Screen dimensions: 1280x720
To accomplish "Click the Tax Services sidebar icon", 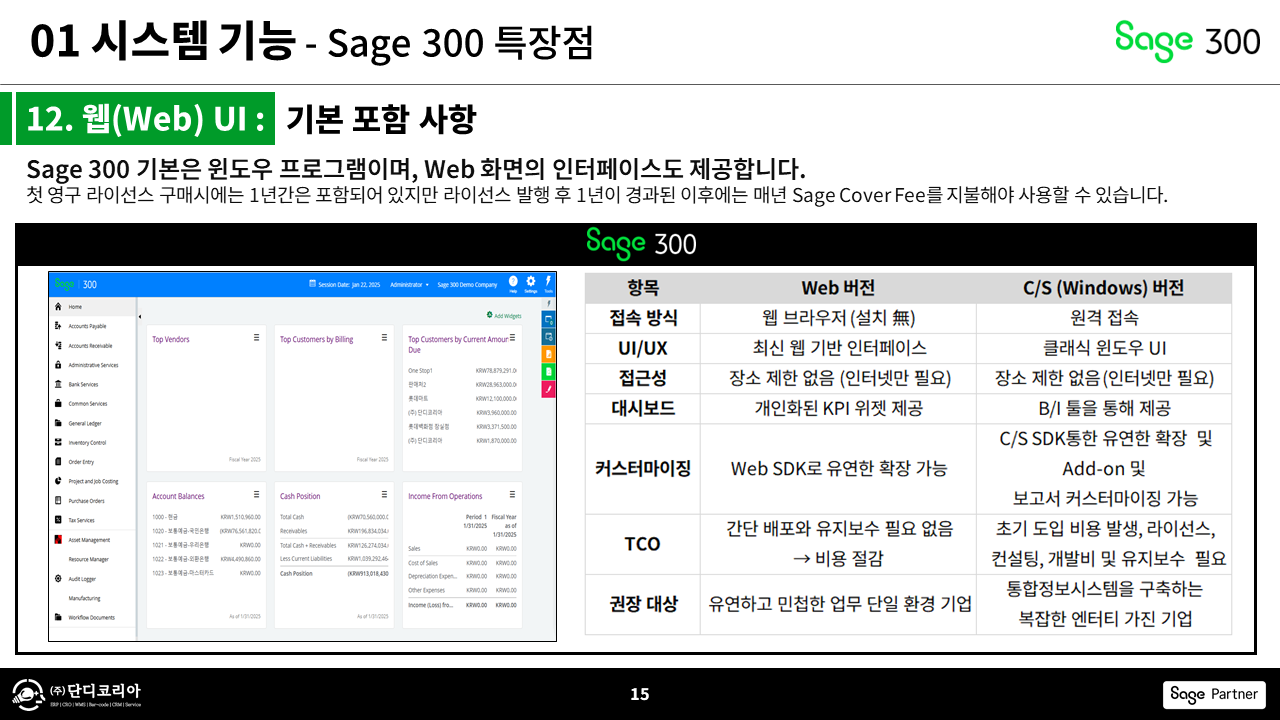I will pyautogui.click(x=58, y=520).
